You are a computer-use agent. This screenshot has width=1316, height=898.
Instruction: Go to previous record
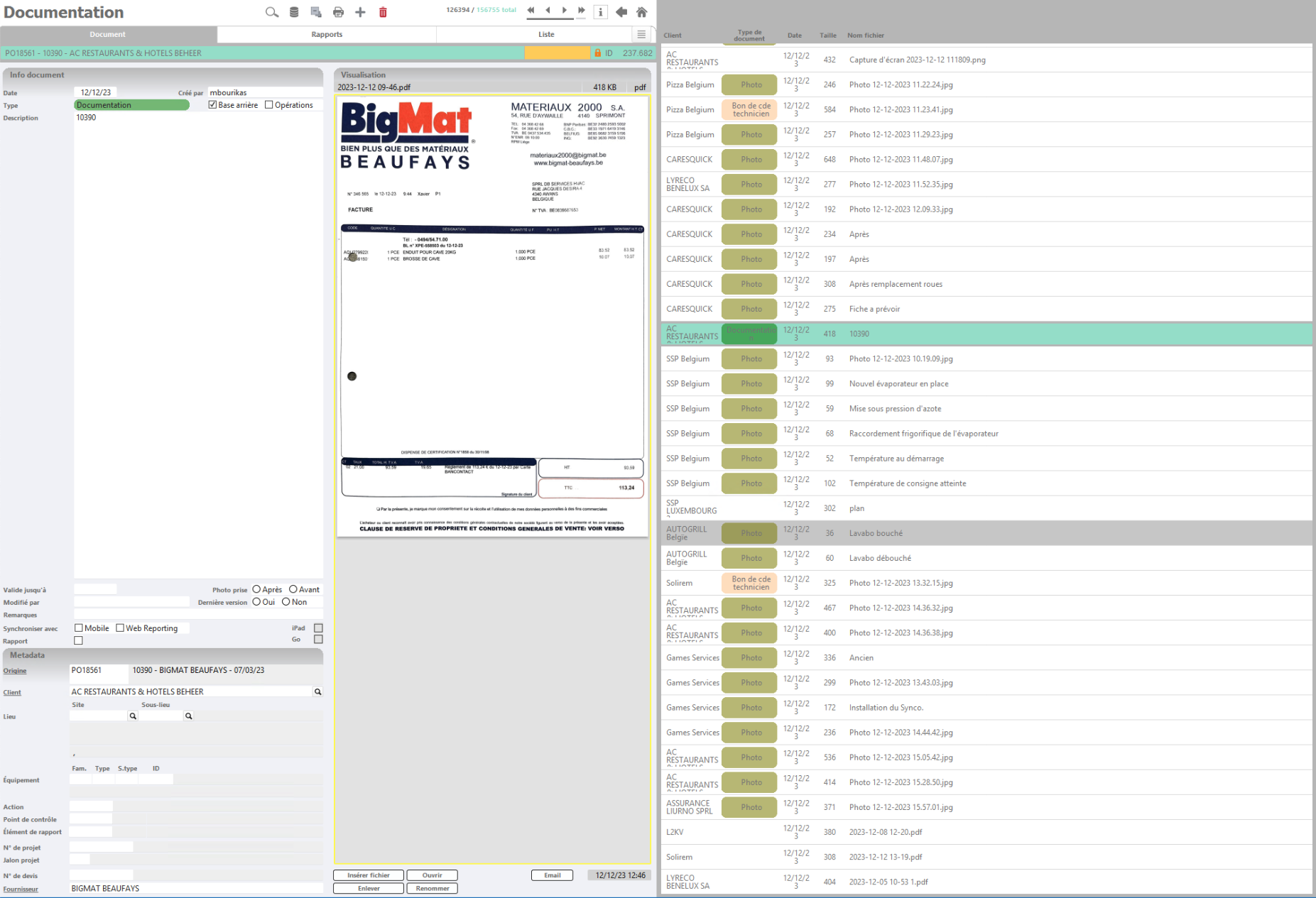(x=548, y=11)
